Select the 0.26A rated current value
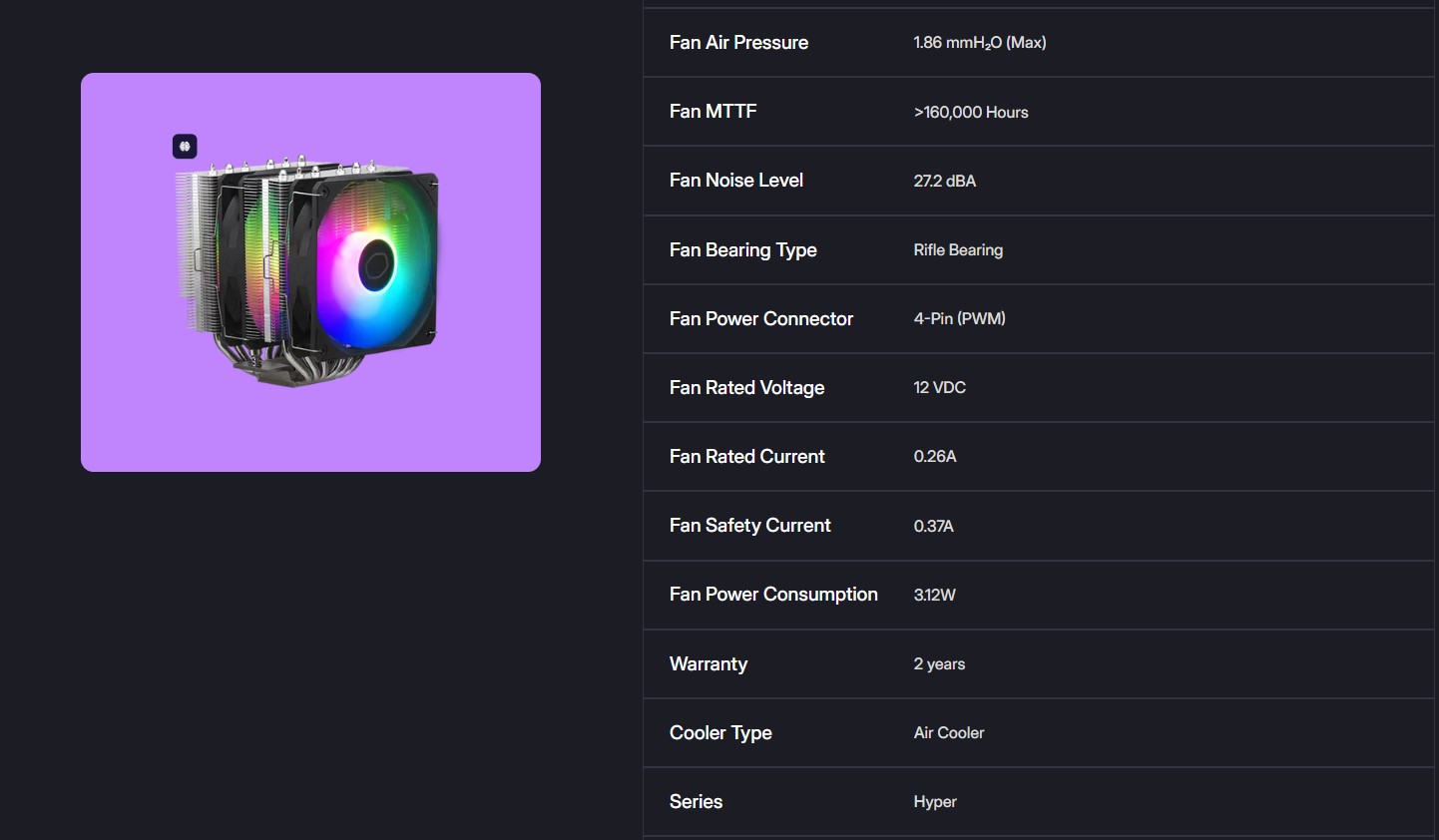Screen dimensions: 1439x840 (x=934, y=457)
